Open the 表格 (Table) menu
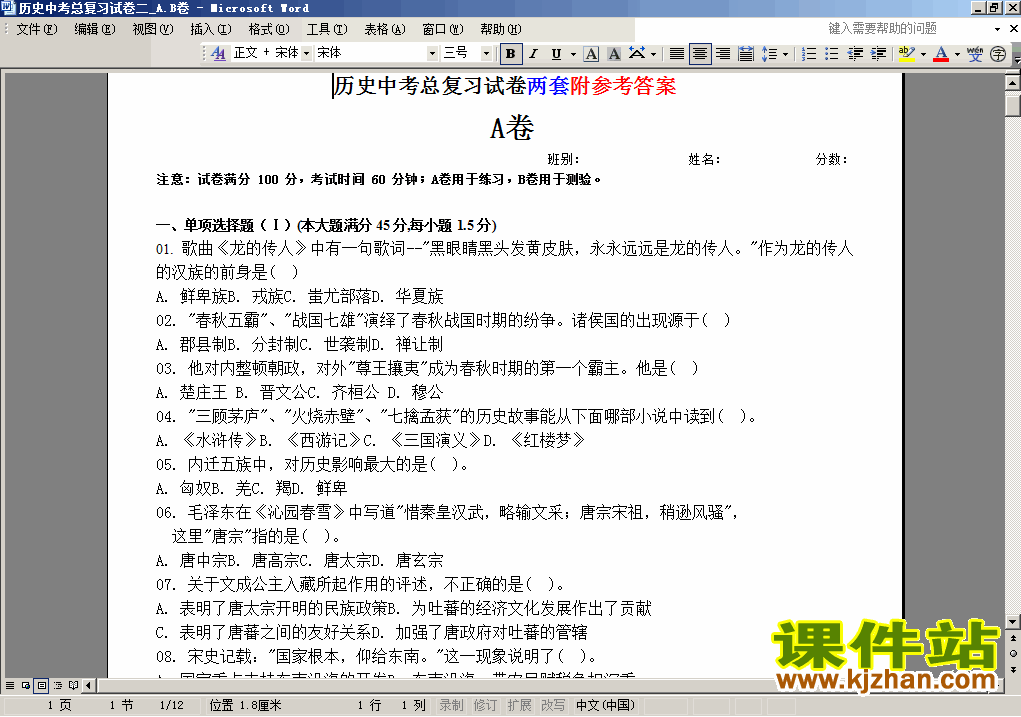1021x717 pixels. tap(385, 29)
